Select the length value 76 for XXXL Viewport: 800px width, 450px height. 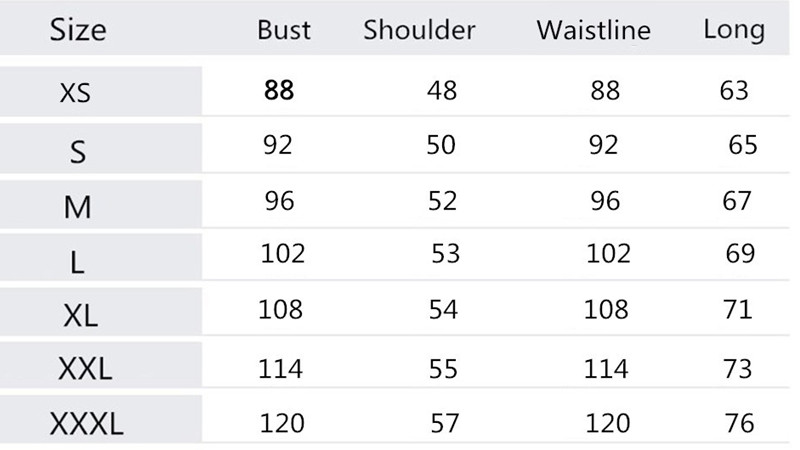(740, 423)
